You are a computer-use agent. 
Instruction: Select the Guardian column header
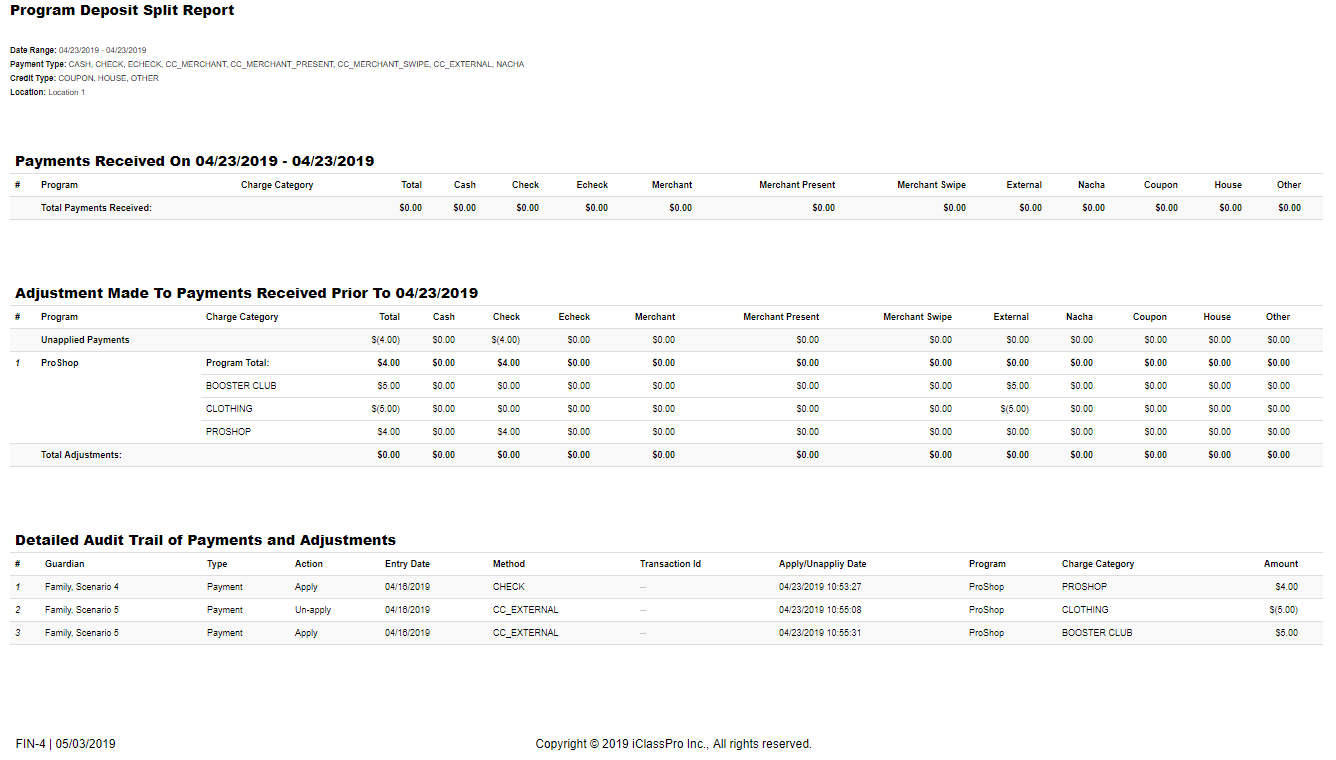pos(65,564)
